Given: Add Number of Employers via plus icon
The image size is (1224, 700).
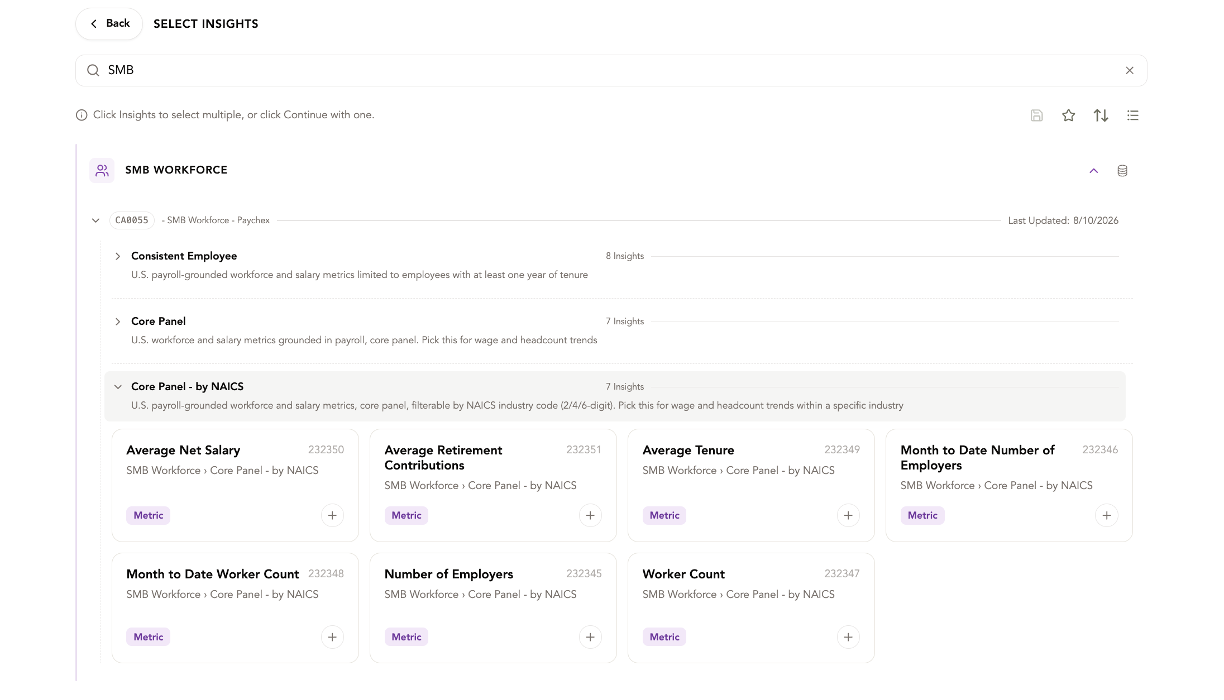Looking at the screenshot, I should 590,636.
